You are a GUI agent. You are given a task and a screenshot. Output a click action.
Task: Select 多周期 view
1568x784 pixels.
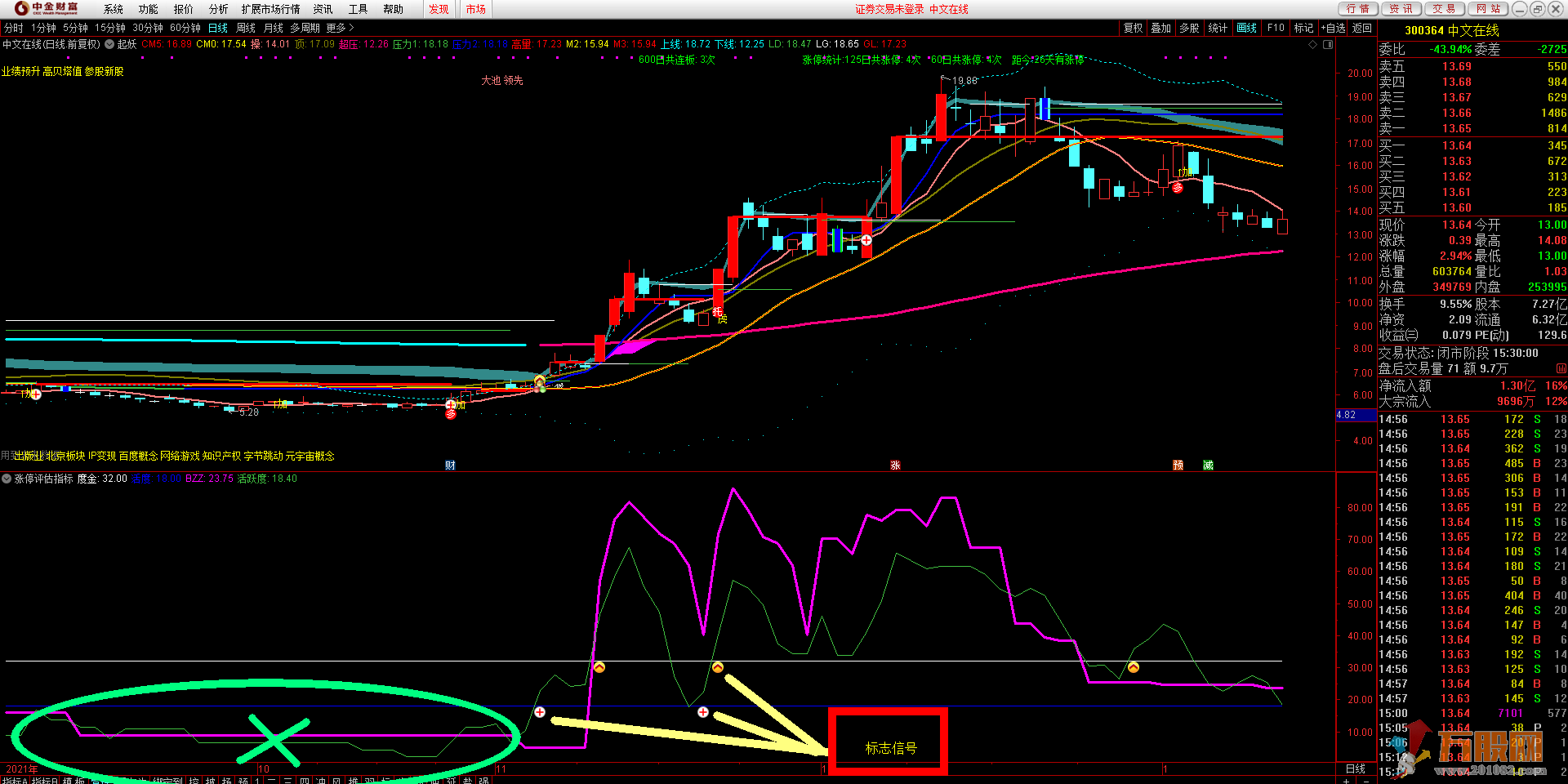tap(305, 28)
